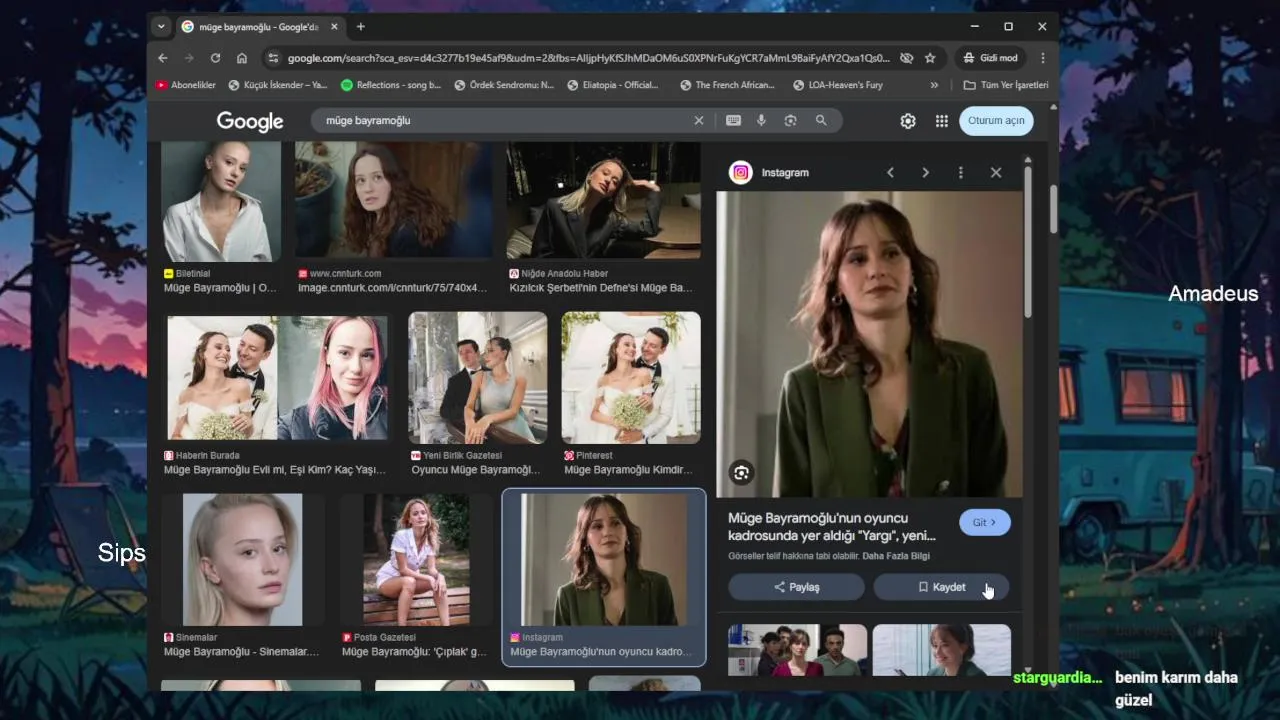Image resolution: width=1280 pixels, height=720 pixels.
Task: Open the on-screen keyboard input tool
Action: tap(733, 120)
